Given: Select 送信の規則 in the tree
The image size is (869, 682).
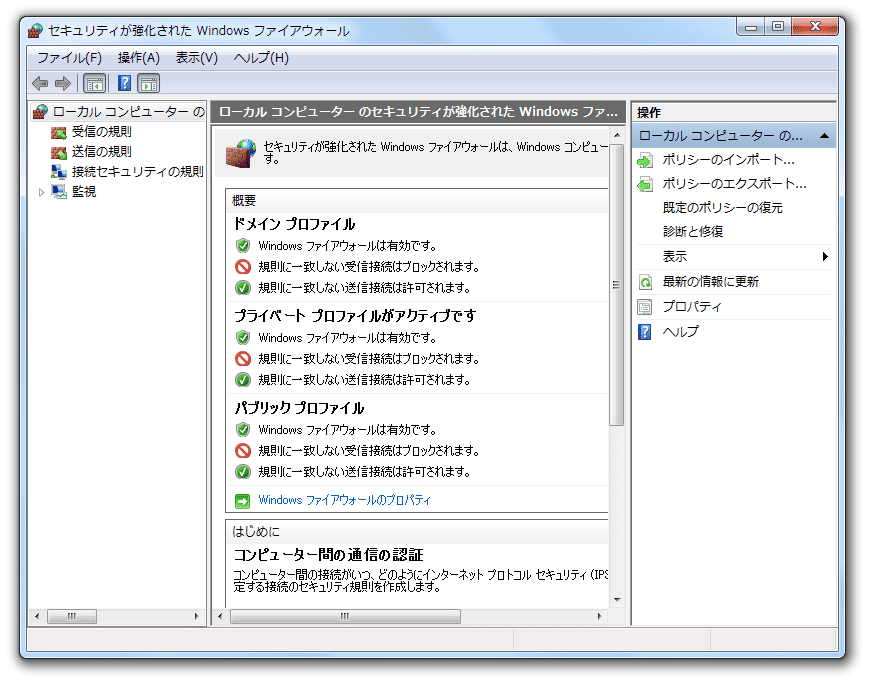Looking at the screenshot, I should [x=101, y=152].
